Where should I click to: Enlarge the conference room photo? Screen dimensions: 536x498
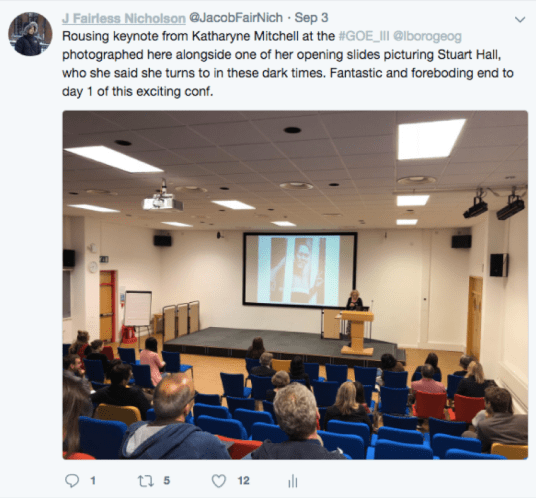(x=295, y=285)
